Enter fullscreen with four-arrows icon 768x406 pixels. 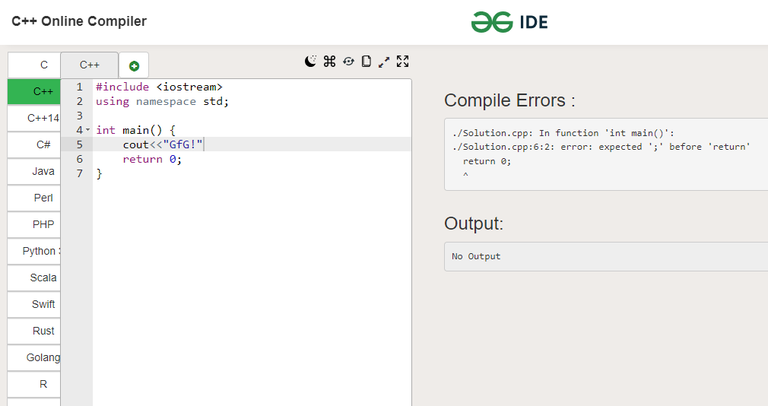[403, 61]
